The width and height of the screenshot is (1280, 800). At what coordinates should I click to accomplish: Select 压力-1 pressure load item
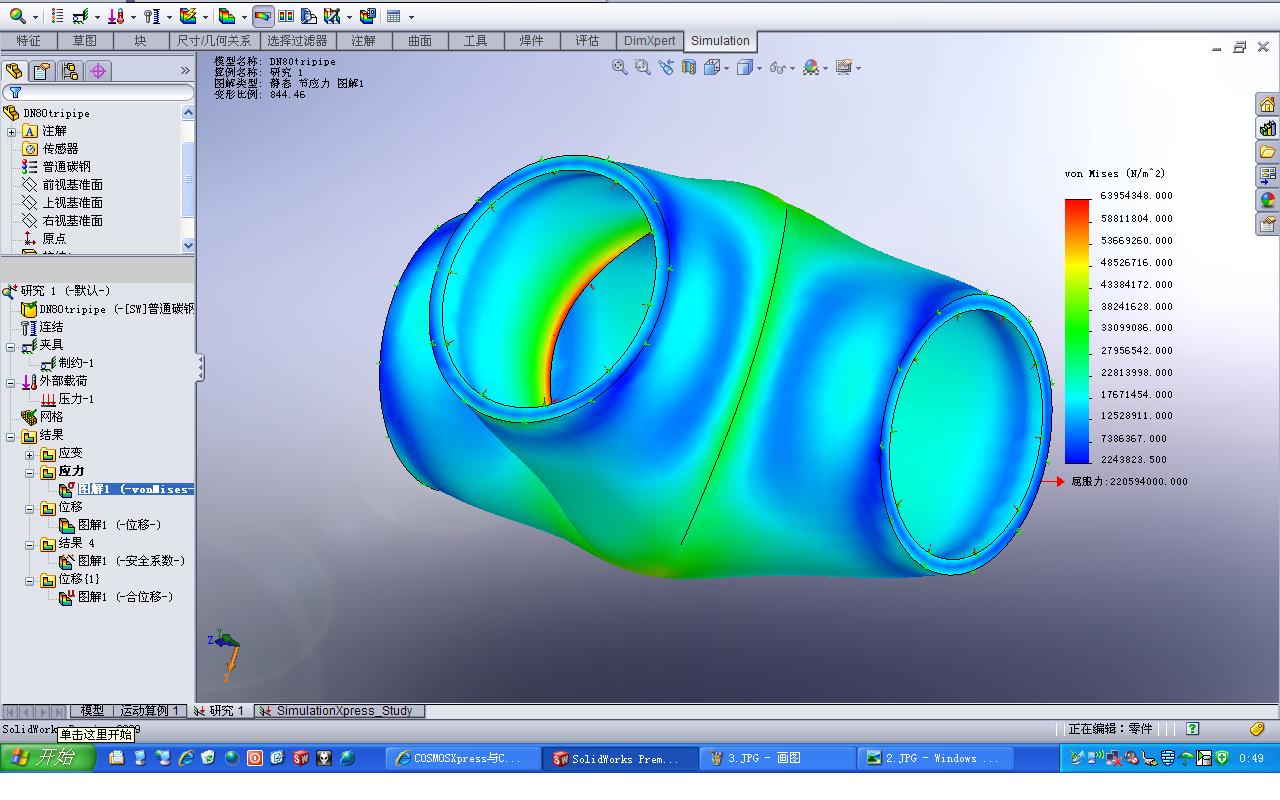76,399
